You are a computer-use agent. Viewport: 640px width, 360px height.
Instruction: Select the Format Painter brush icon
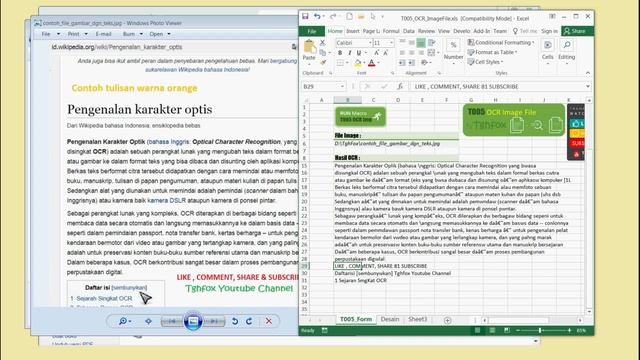tap(322, 62)
